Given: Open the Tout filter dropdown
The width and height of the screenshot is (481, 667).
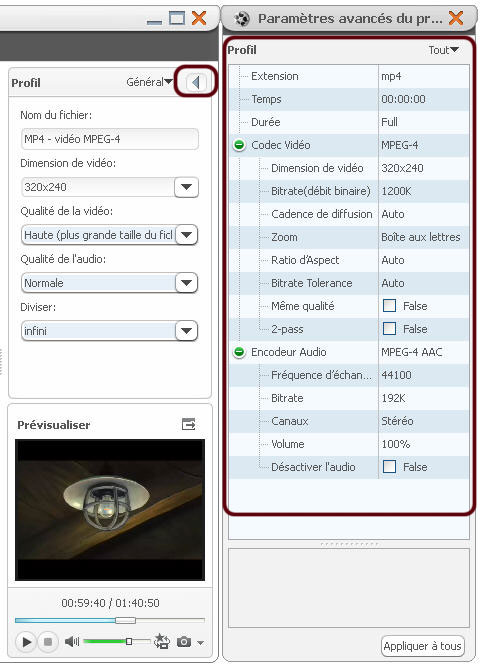Looking at the screenshot, I should [x=444, y=50].
